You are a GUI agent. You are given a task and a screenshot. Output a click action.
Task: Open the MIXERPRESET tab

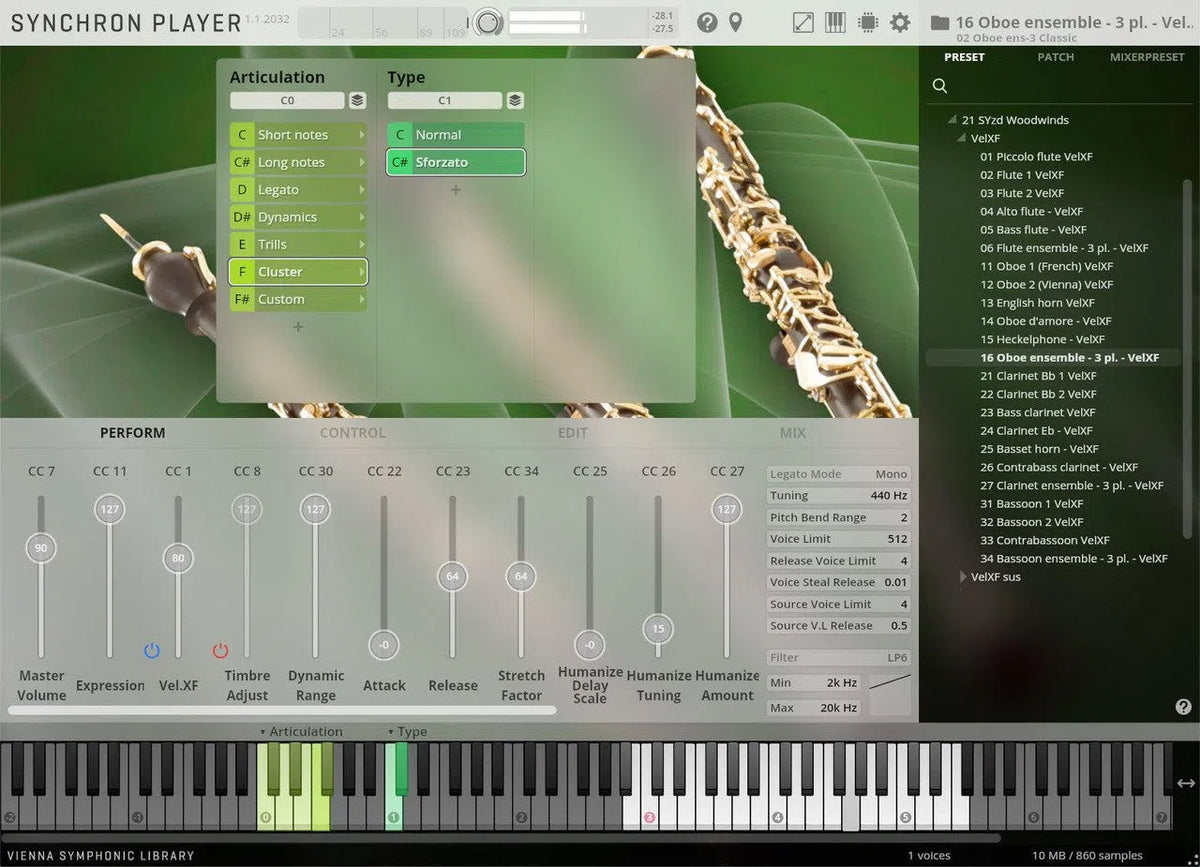tap(1146, 57)
